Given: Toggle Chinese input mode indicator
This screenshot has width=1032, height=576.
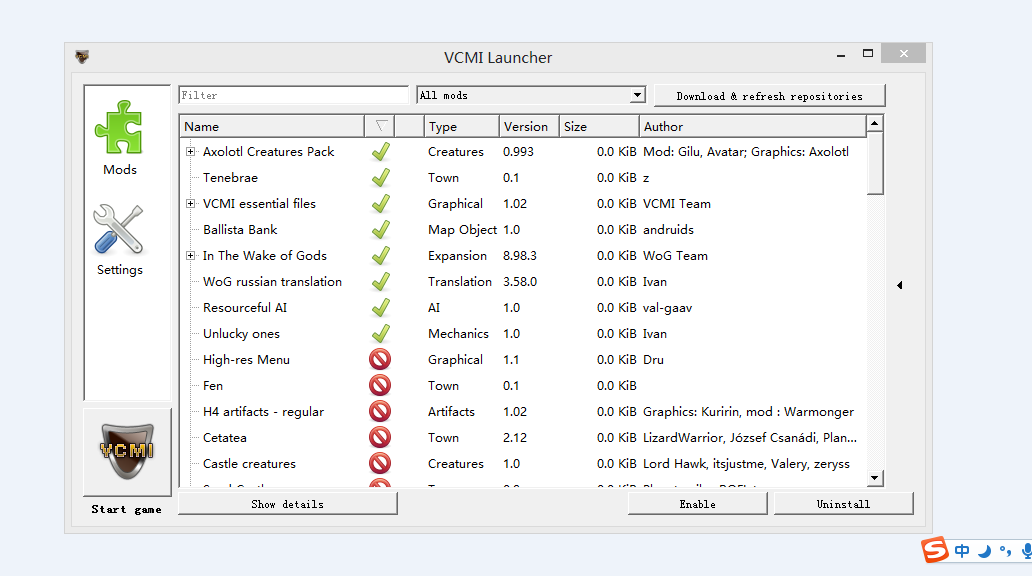Looking at the screenshot, I should pos(962,551).
